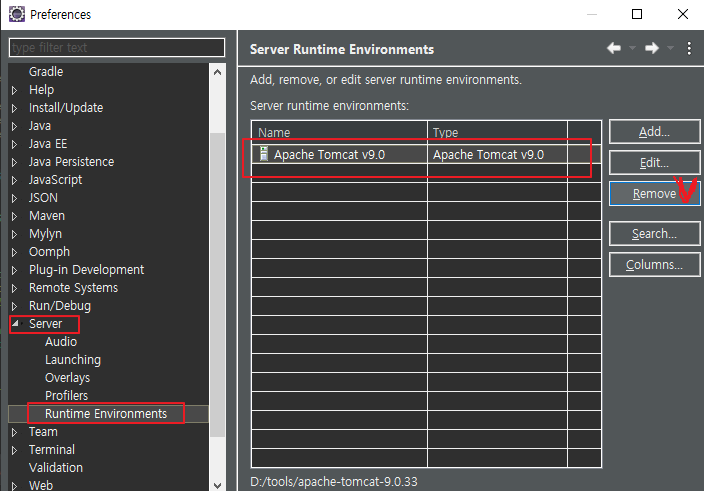Focus the type filter text field
This screenshot has width=704, height=491.
117,47
